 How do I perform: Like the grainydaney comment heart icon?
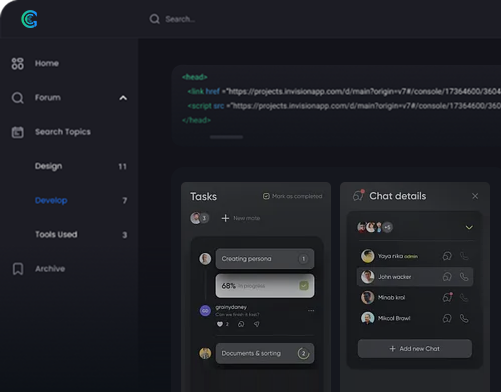(x=220, y=324)
